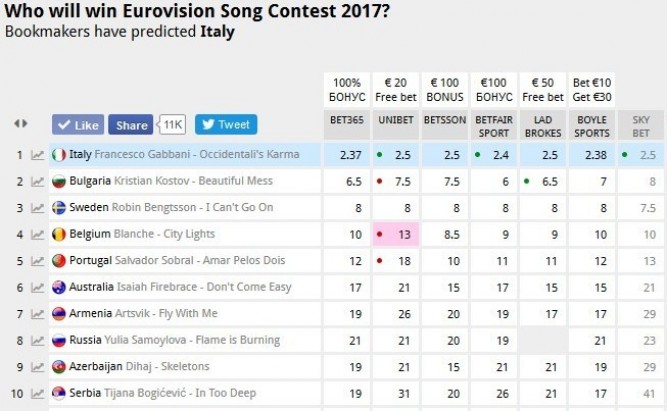This screenshot has width=667, height=411.
Task: Toggle the left-right arrows above the rankings
Action: 21,124
